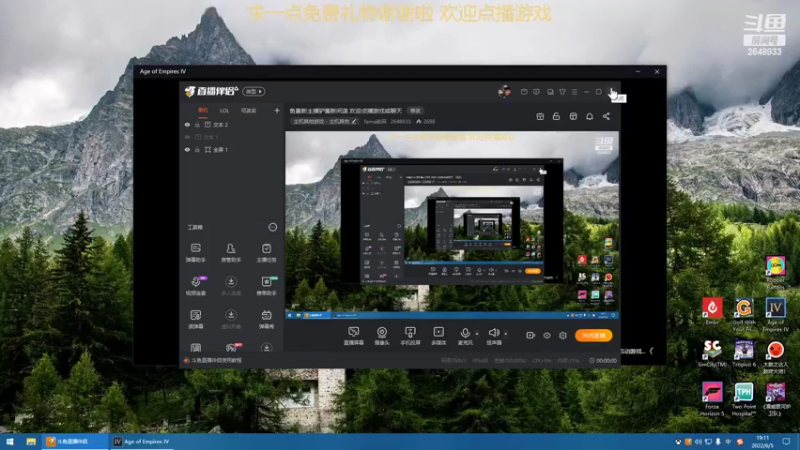This screenshot has height=450, width=800.
Task: Add a new scene with the plus icon
Action: 277,110
